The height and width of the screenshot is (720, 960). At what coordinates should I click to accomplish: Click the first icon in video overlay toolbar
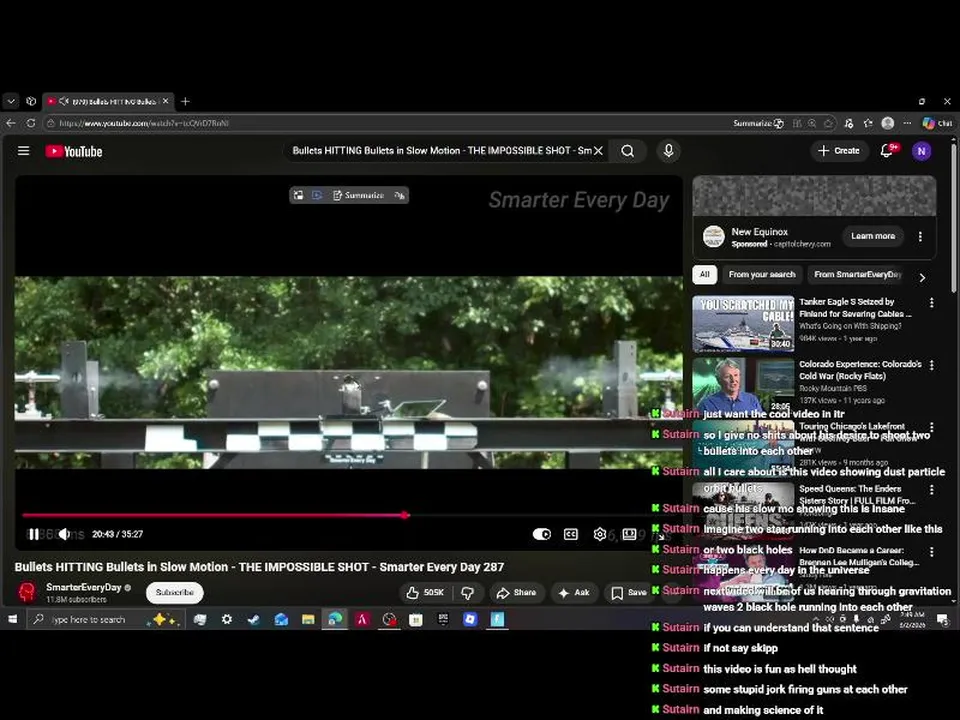(298, 195)
